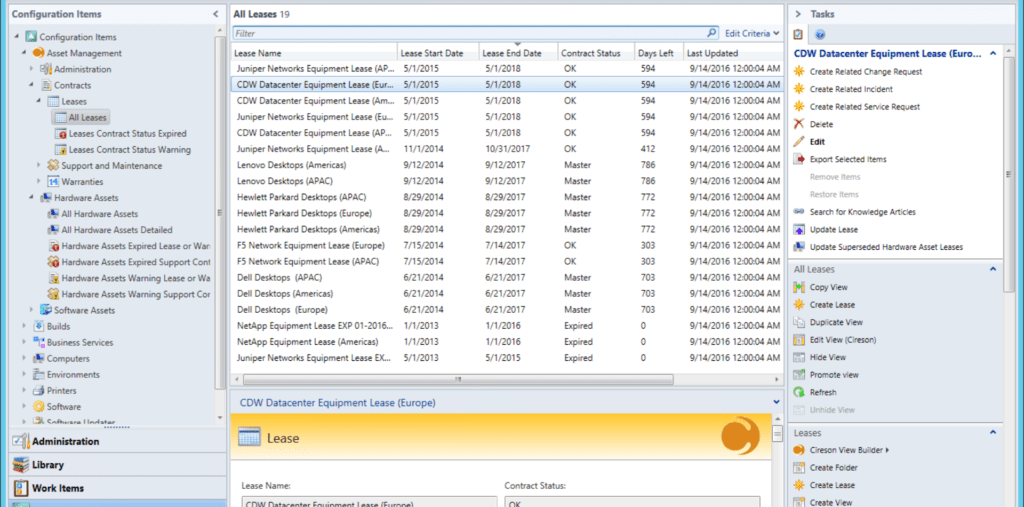Image resolution: width=1024 pixels, height=507 pixels.
Task: Collapse the lease details preview chevron
Action: 776,402
